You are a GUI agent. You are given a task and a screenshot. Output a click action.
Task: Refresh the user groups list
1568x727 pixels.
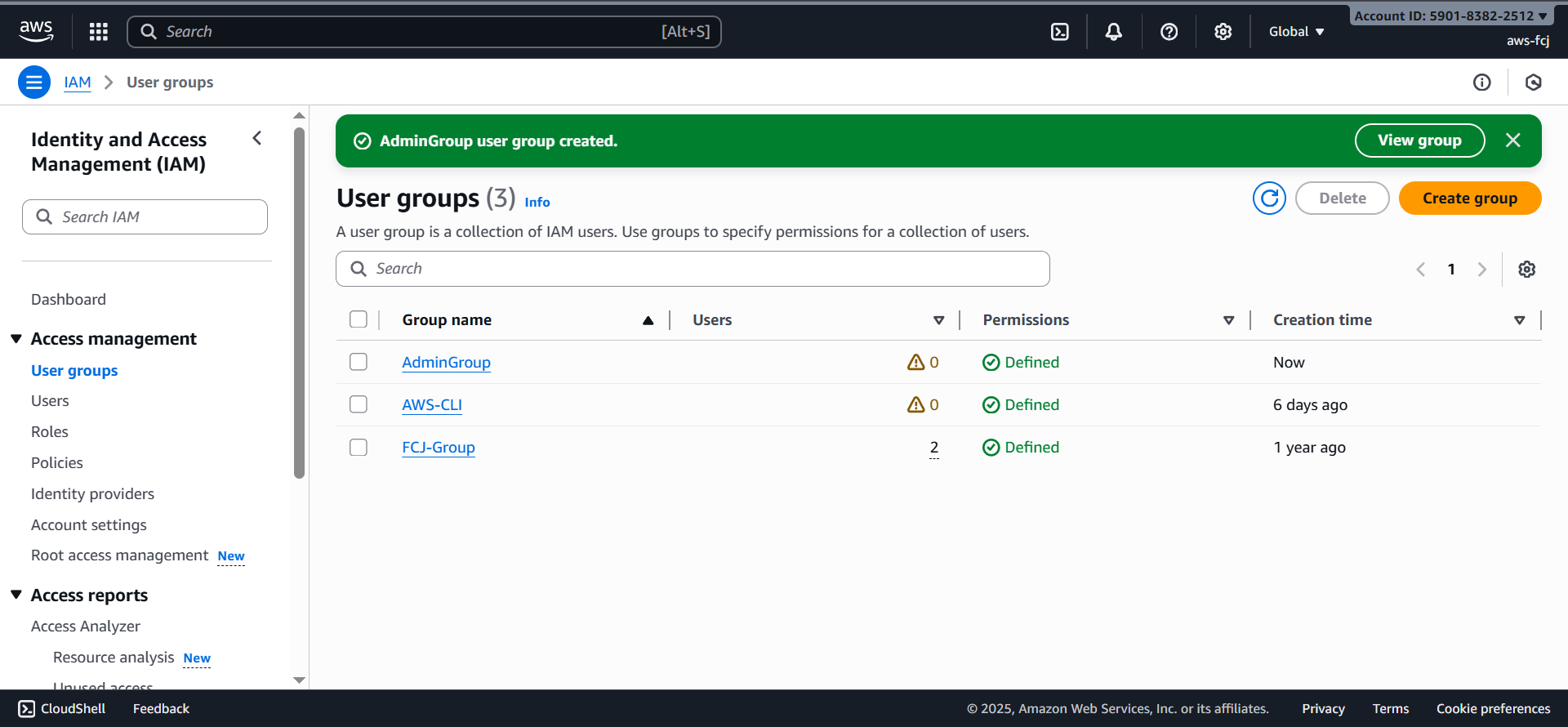tap(1269, 198)
